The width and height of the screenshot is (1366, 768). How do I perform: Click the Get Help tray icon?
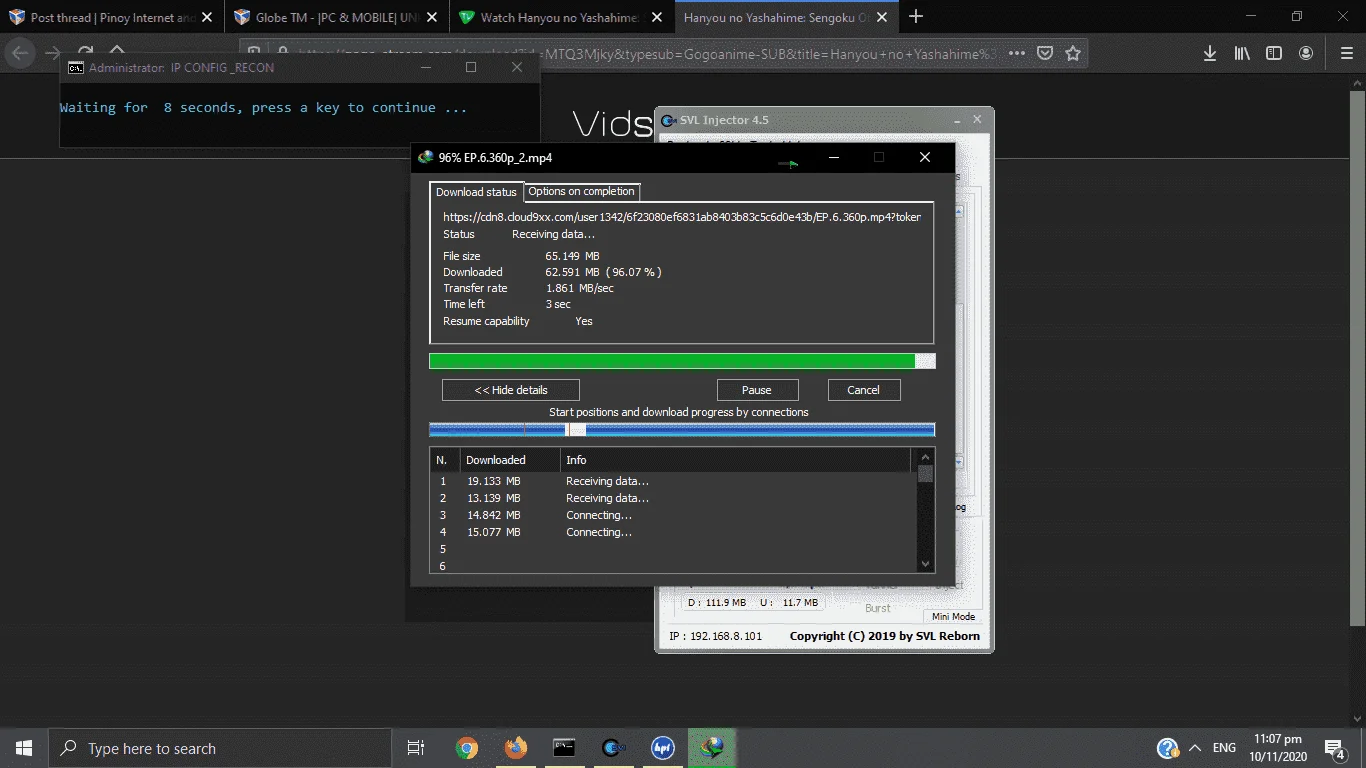pyautogui.click(x=1167, y=748)
